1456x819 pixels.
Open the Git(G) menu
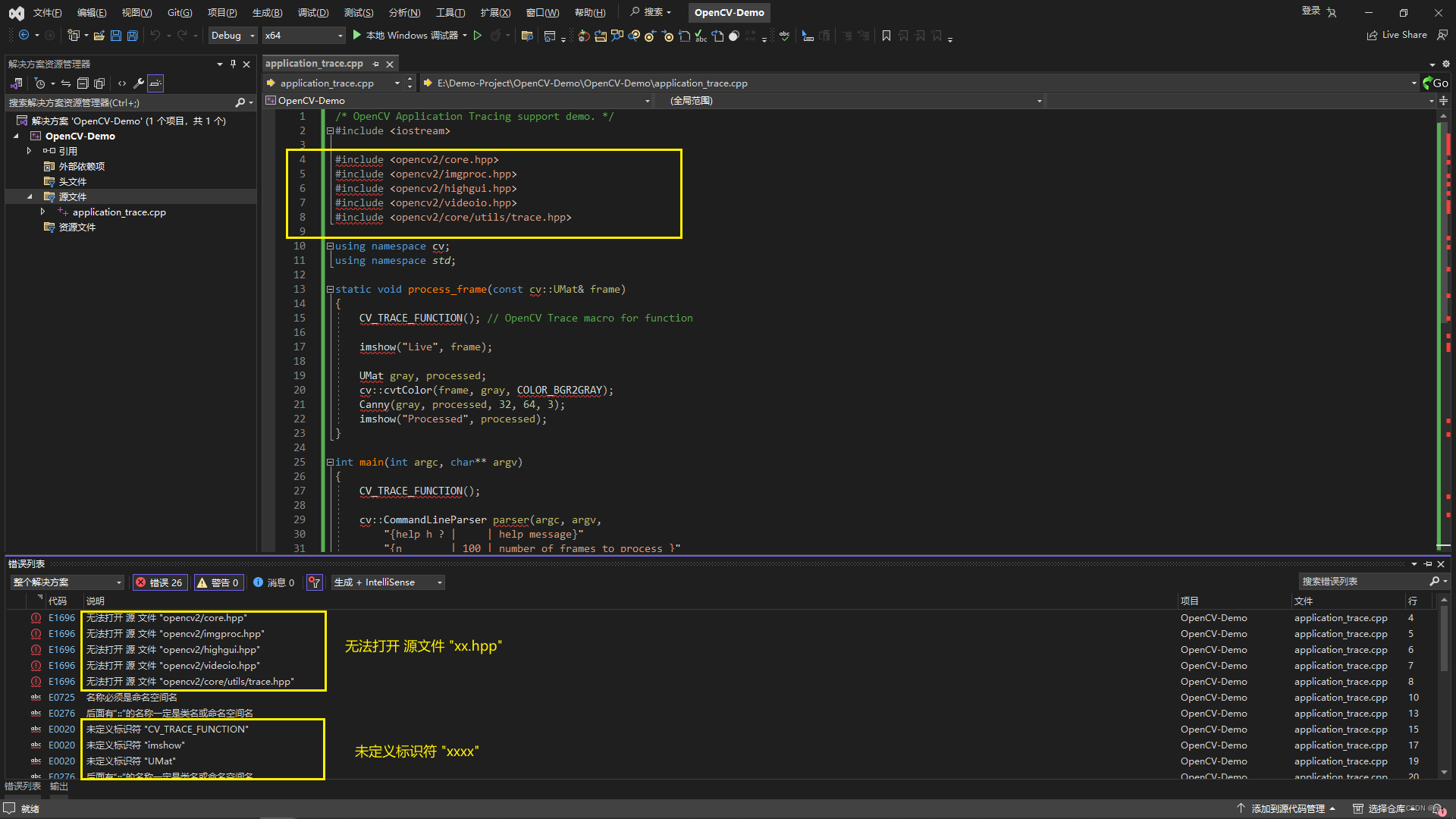pos(180,12)
